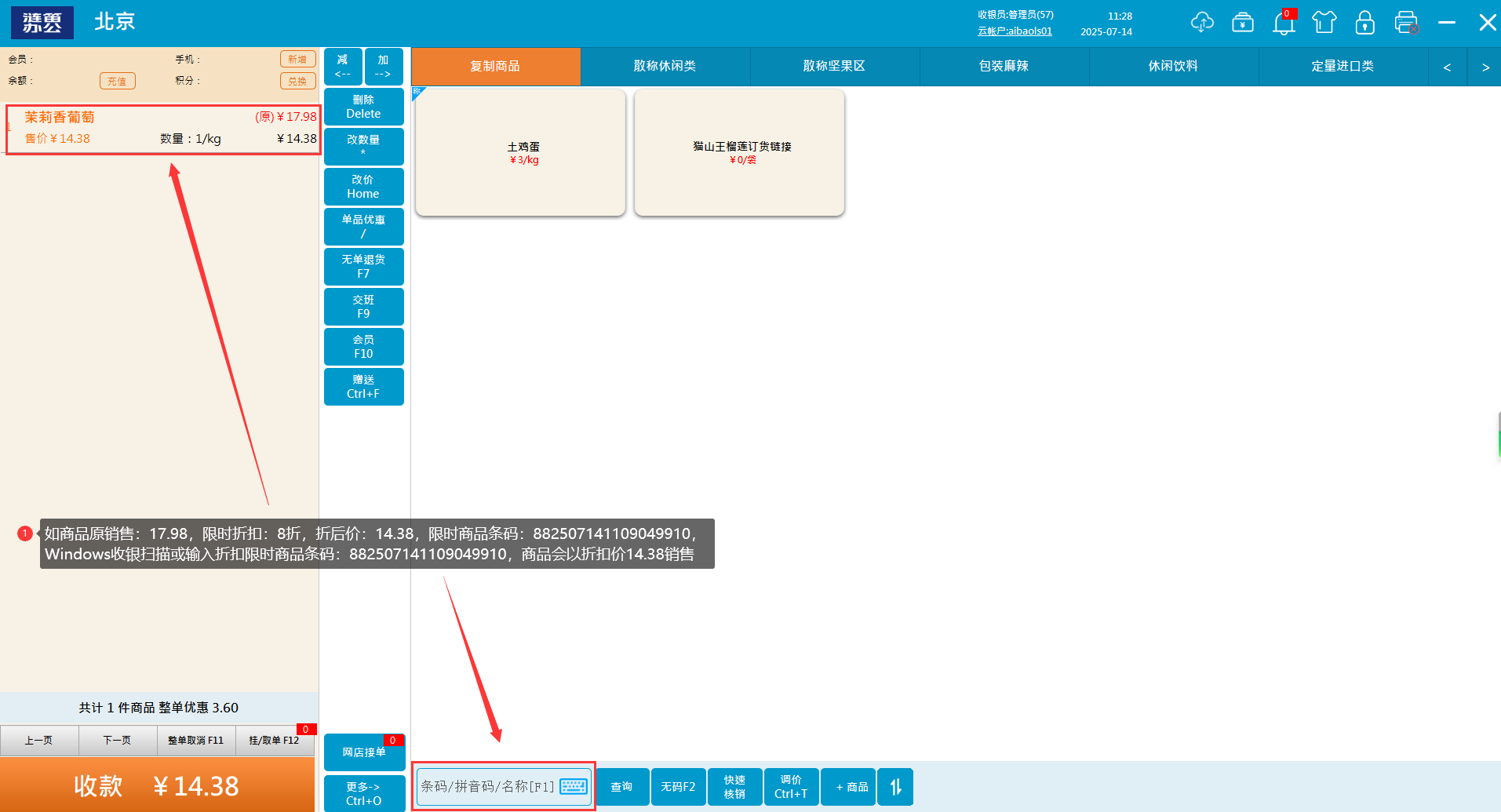Switch to the 散称休闲类 category tab
This screenshot has width=1501, height=812.
(665, 67)
